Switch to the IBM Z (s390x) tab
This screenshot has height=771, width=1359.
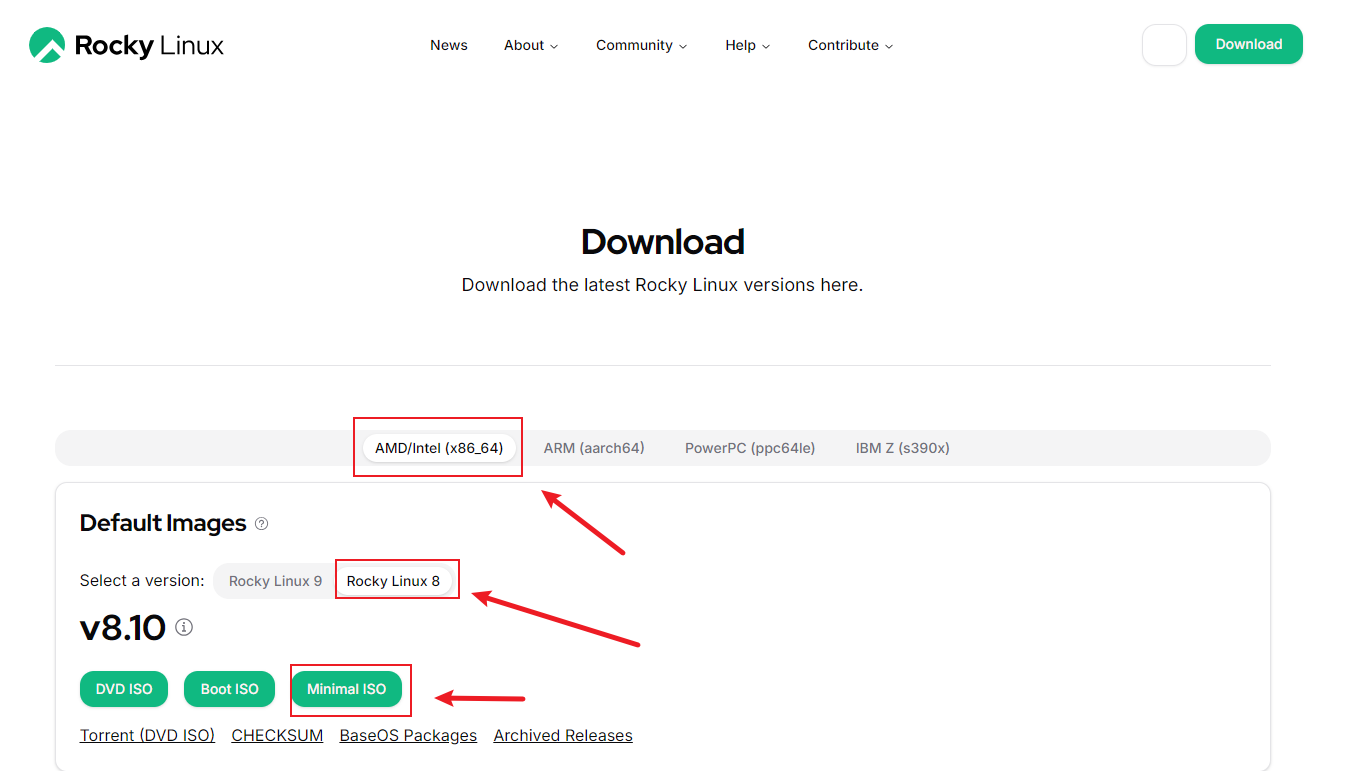tap(903, 448)
